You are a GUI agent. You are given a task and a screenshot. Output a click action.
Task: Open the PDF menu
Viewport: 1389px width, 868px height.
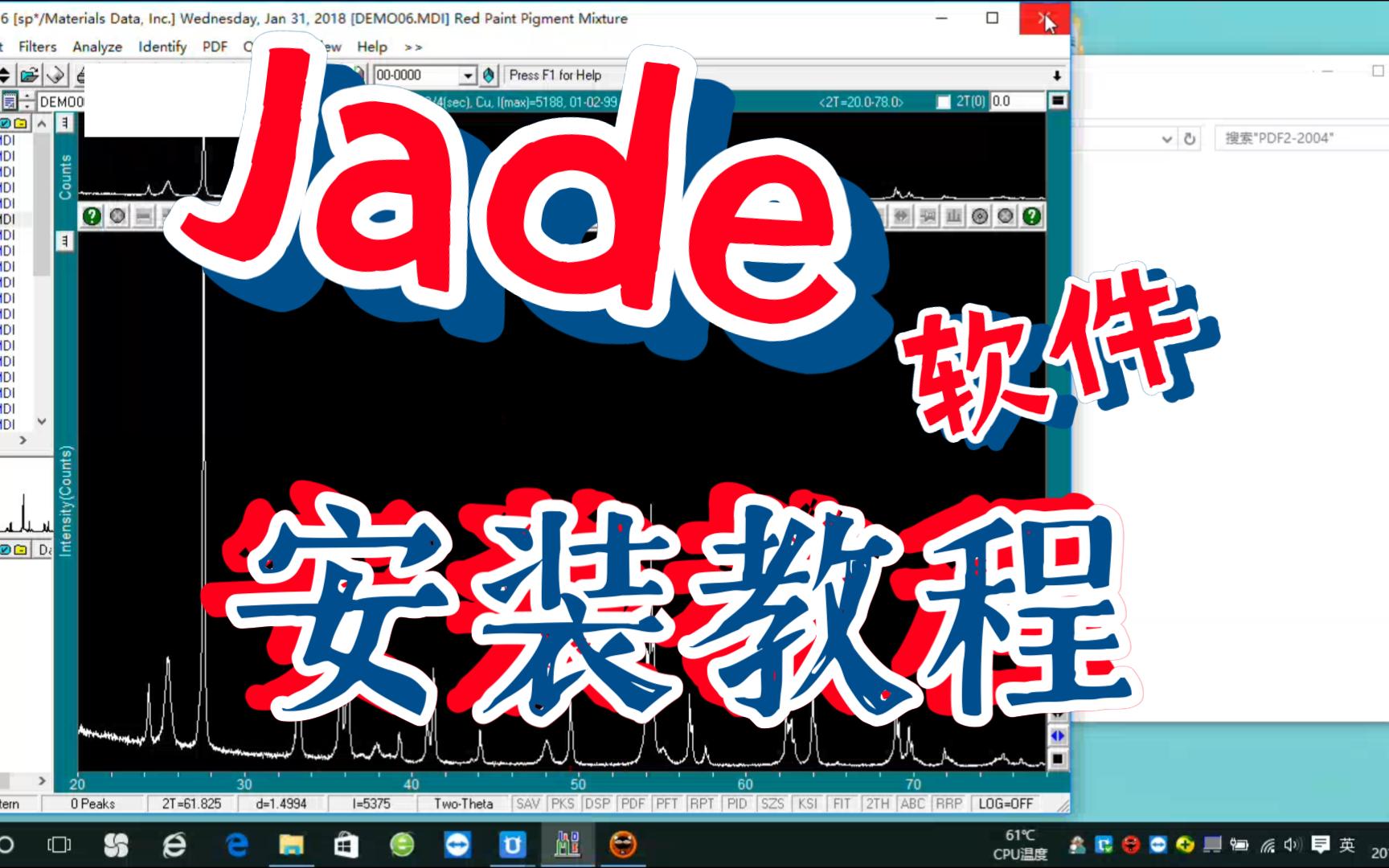[215, 47]
